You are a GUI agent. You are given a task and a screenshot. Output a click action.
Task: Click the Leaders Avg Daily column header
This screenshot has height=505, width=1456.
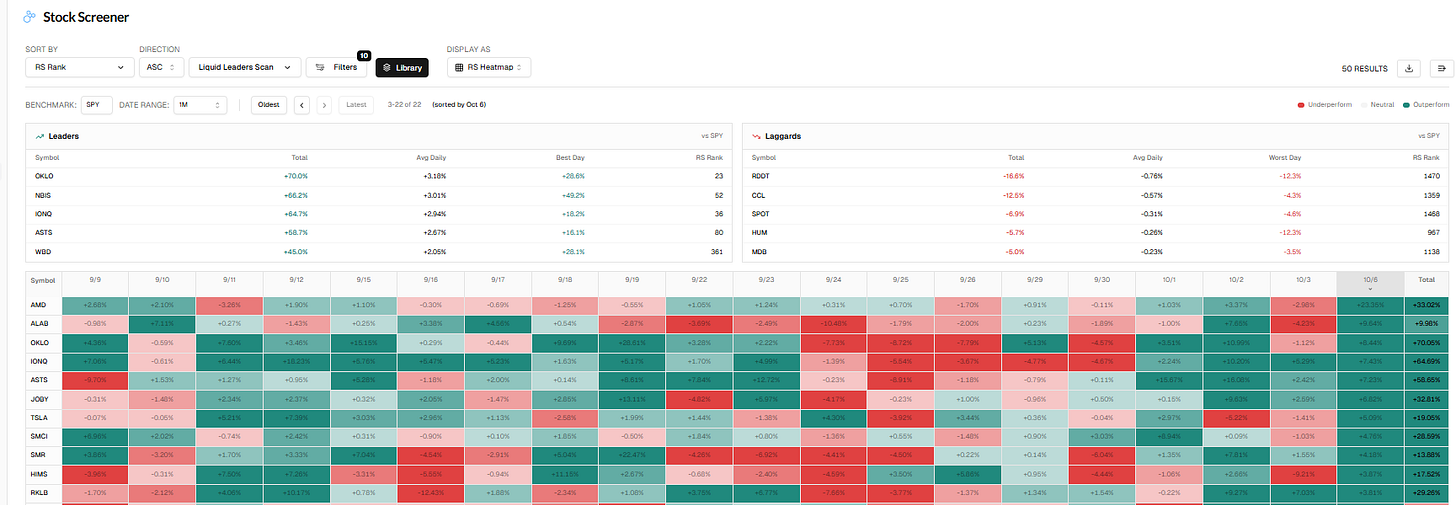click(430, 157)
